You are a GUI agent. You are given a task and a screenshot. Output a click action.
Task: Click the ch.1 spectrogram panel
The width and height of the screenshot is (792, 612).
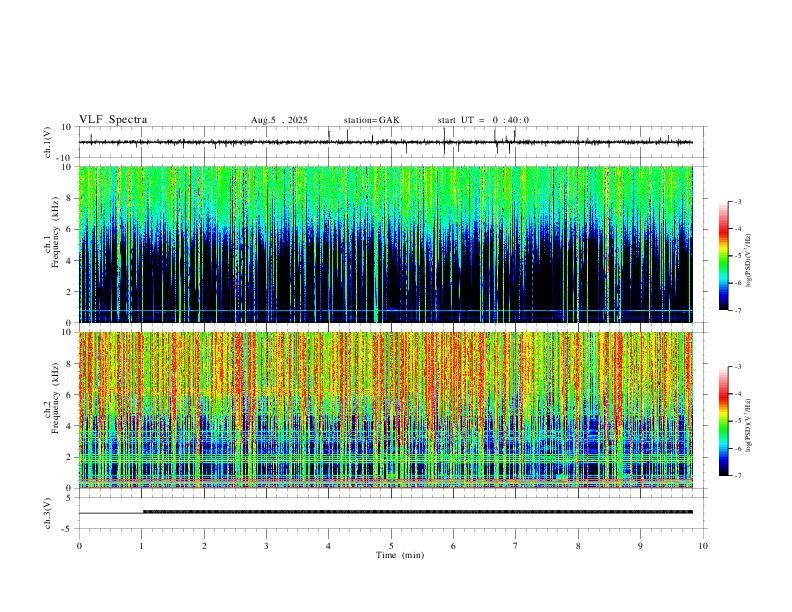386,244
